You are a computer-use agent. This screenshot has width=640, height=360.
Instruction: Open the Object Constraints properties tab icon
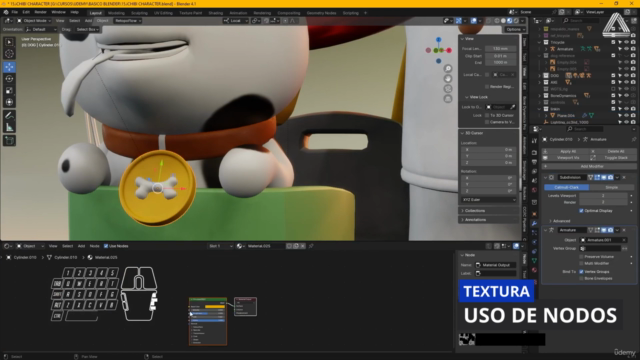[534, 251]
